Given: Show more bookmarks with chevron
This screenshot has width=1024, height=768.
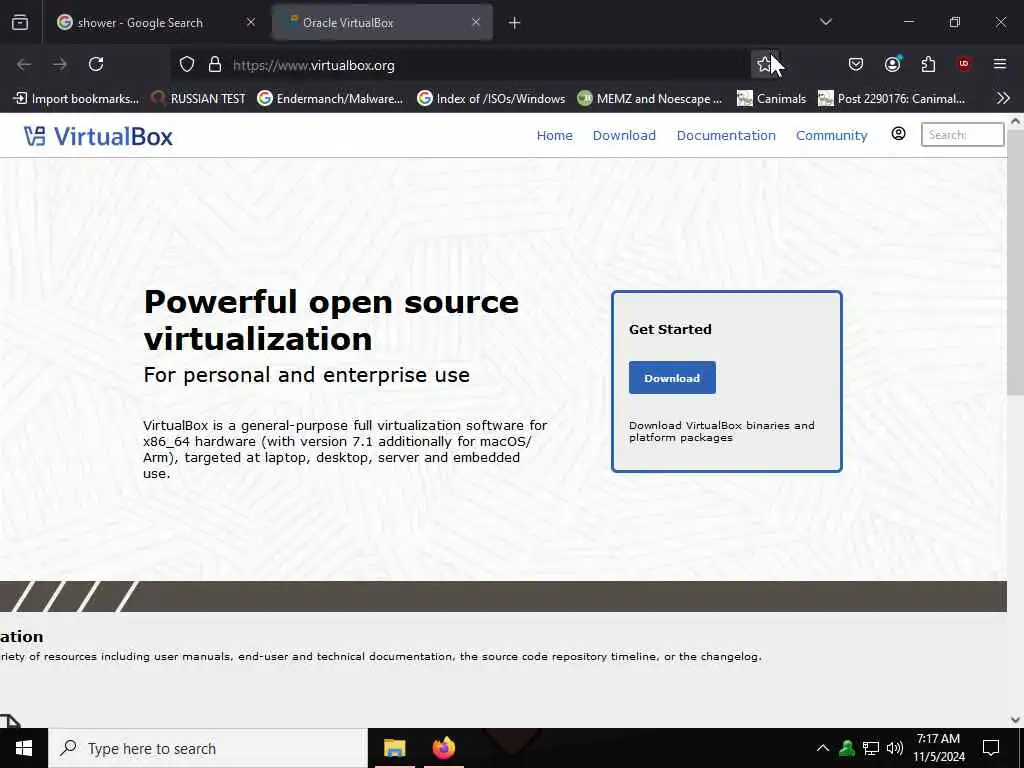Looking at the screenshot, I should [x=1003, y=99].
